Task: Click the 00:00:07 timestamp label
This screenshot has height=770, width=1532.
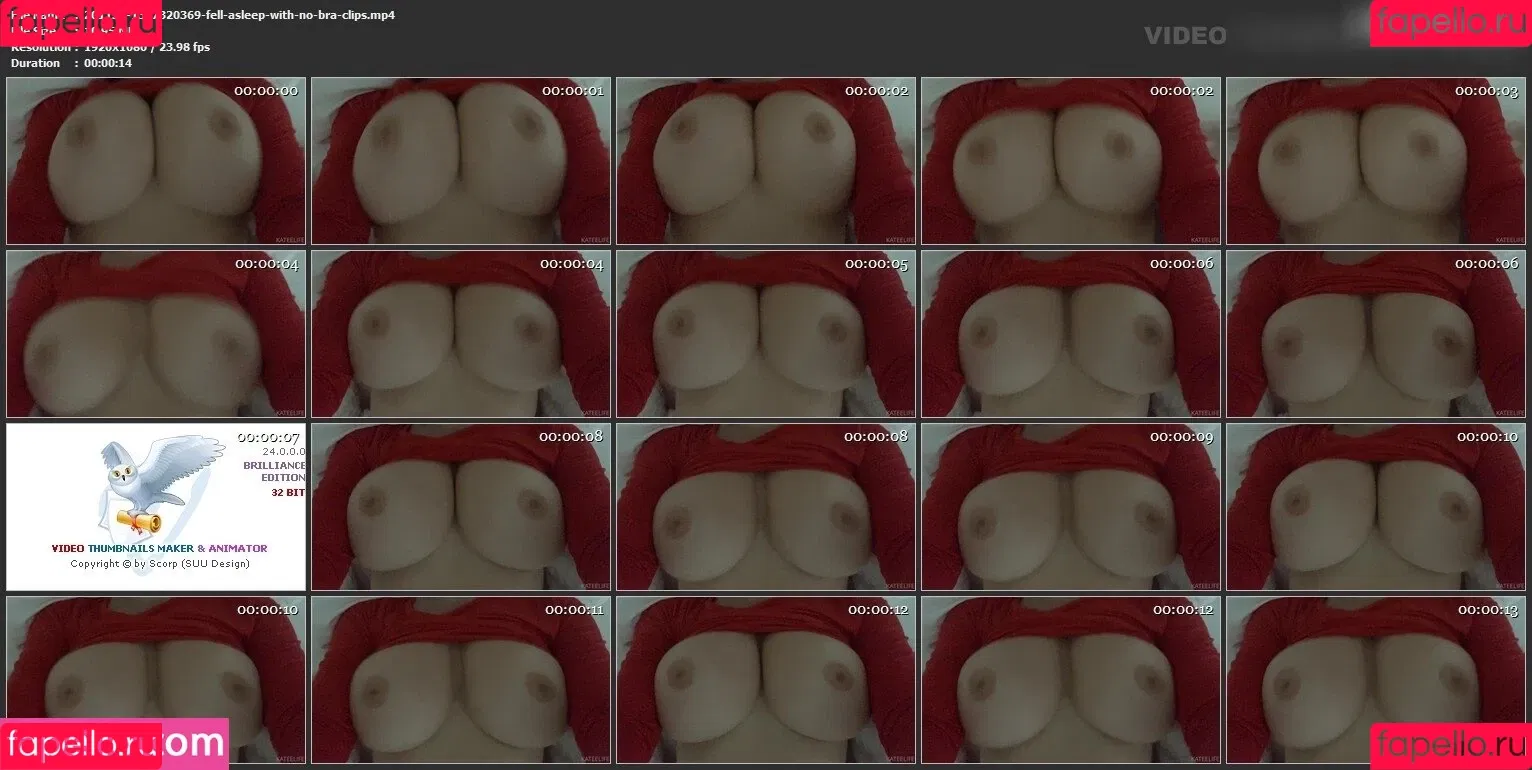Action: 268,437
